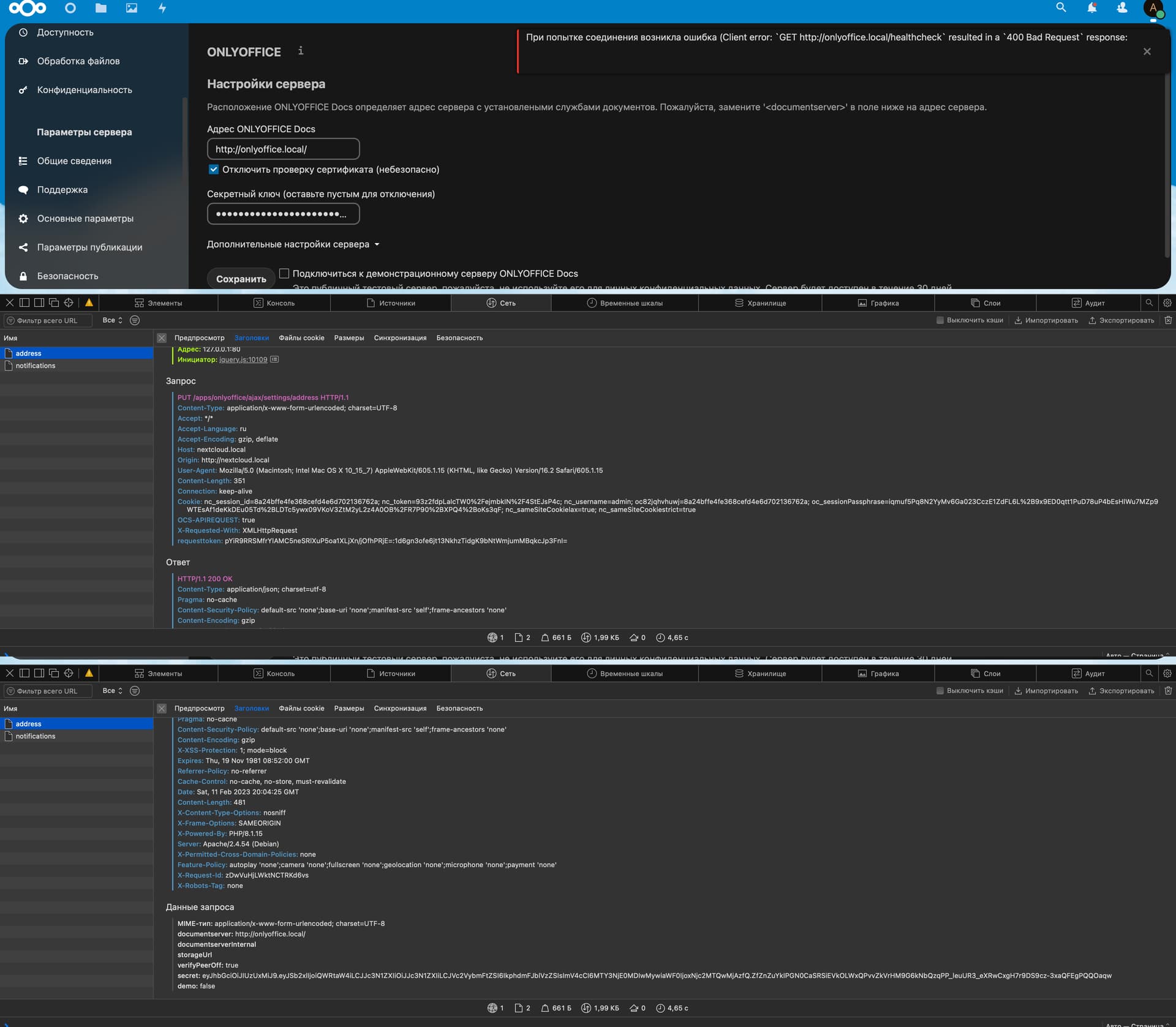Image resolution: width=1176 pixels, height=1027 pixels.
Task: Switch to the 'Слои' tab in the upper inspector
Action: (x=986, y=303)
